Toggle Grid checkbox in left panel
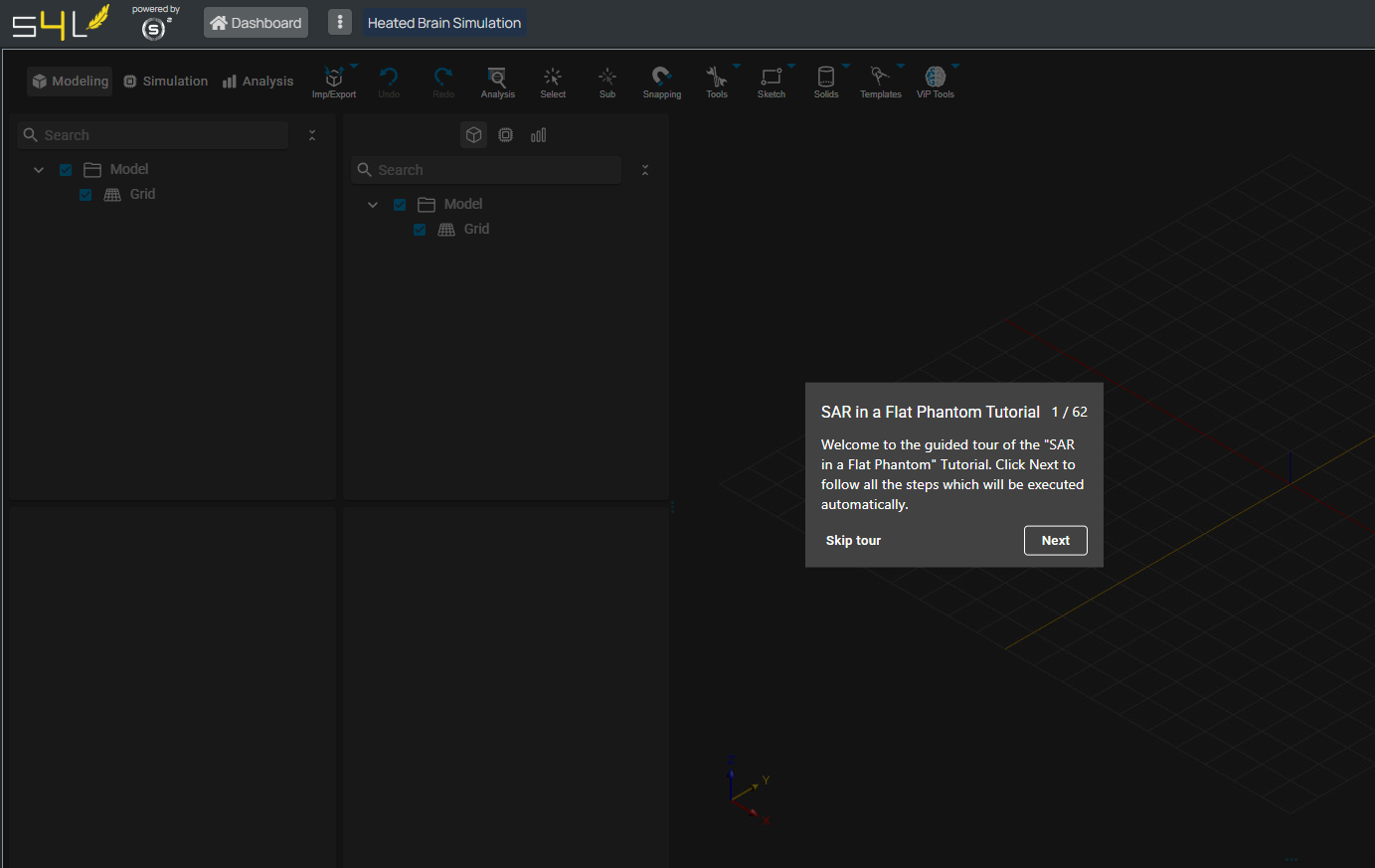 86,195
